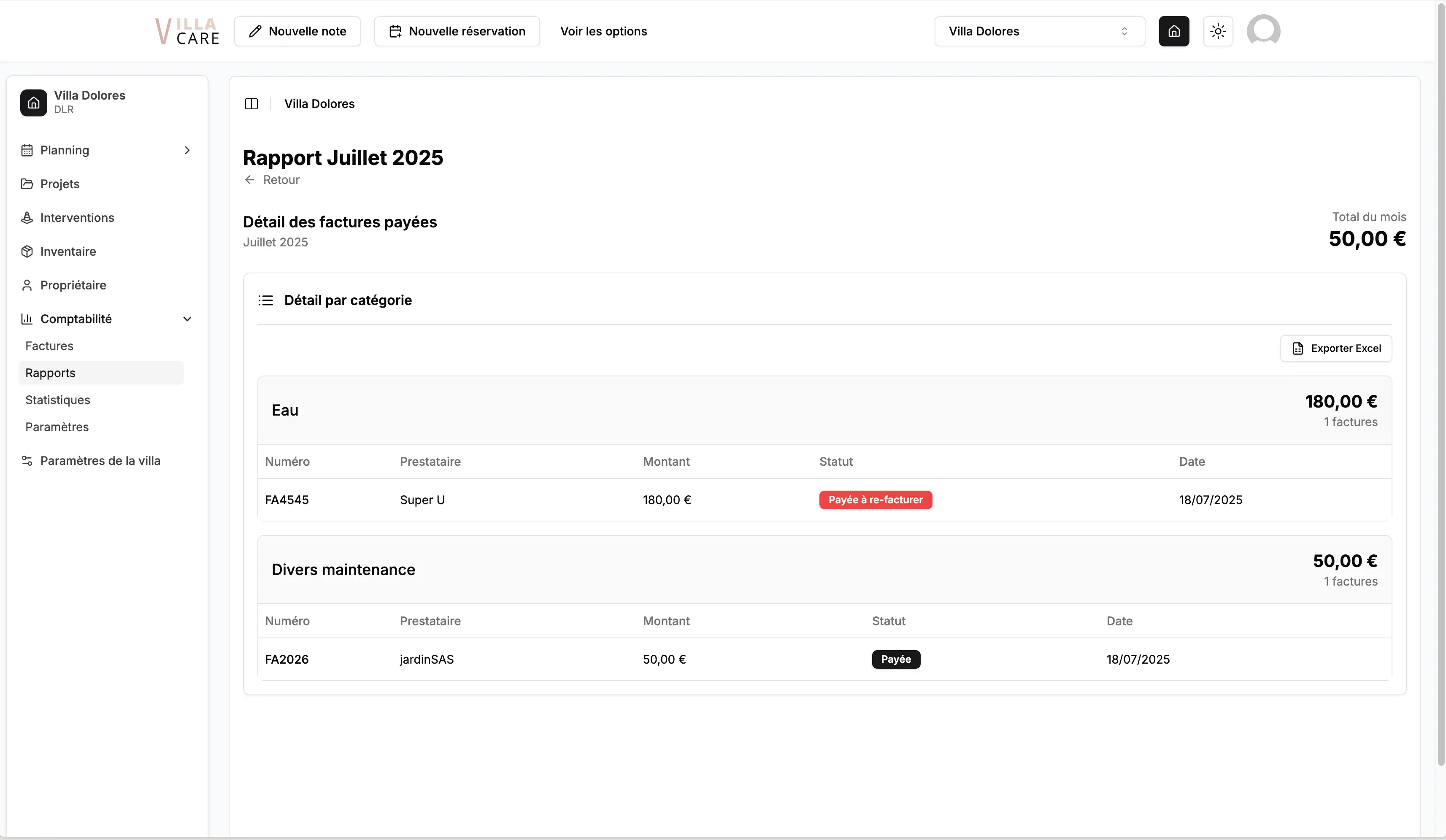Click the list icon beside Détail par catégorie
The image size is (1446, 840).
(x=266, y=300)
